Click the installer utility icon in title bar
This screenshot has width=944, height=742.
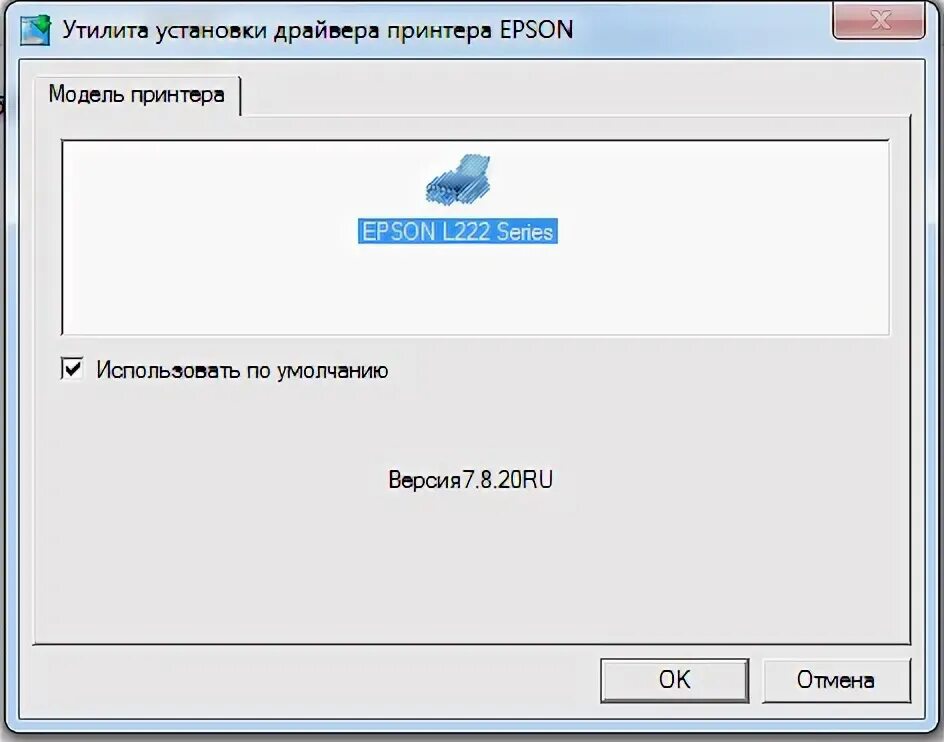coord(35,30)
